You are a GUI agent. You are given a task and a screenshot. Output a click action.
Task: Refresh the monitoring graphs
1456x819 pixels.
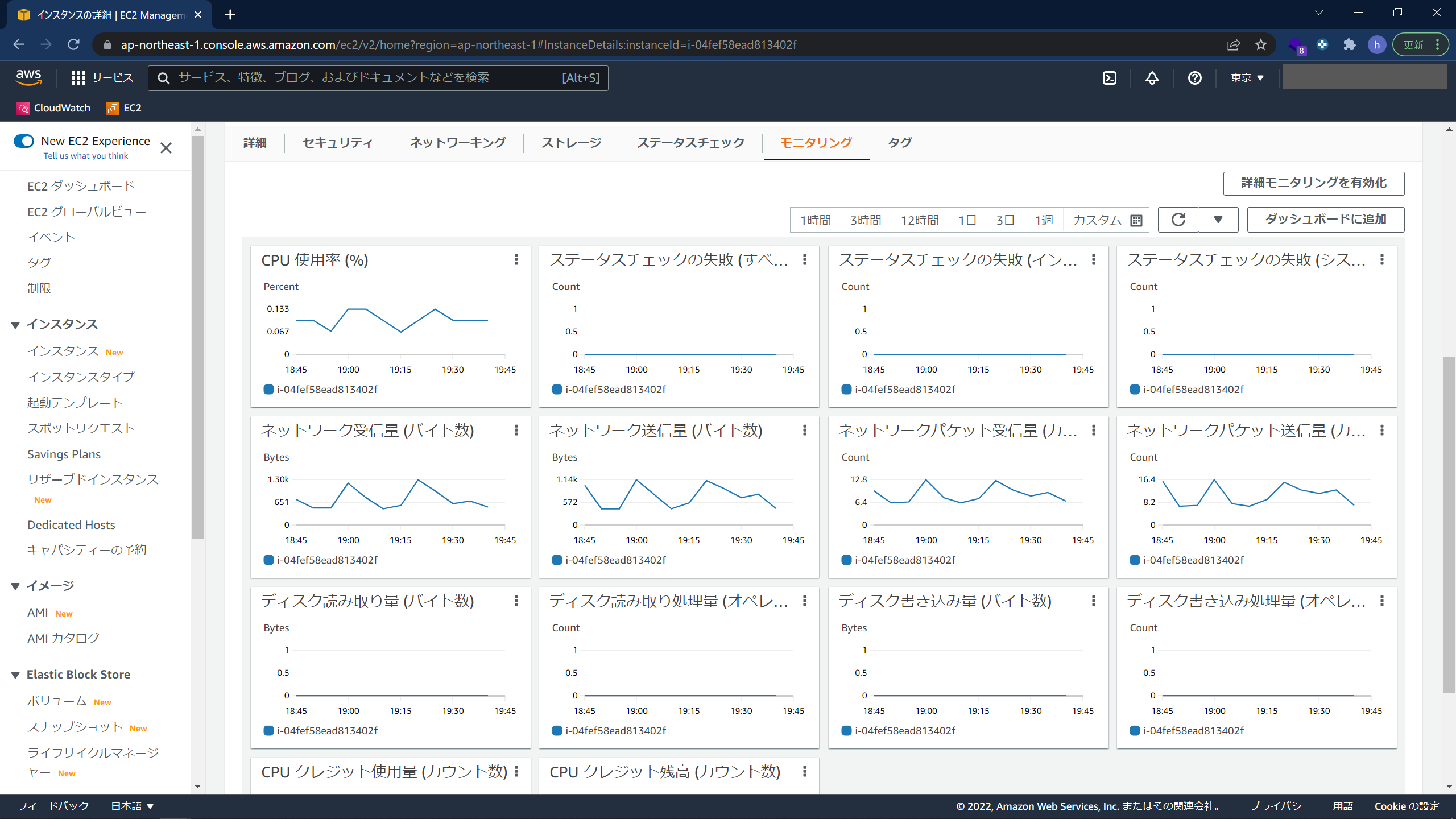coord(1178,220)
